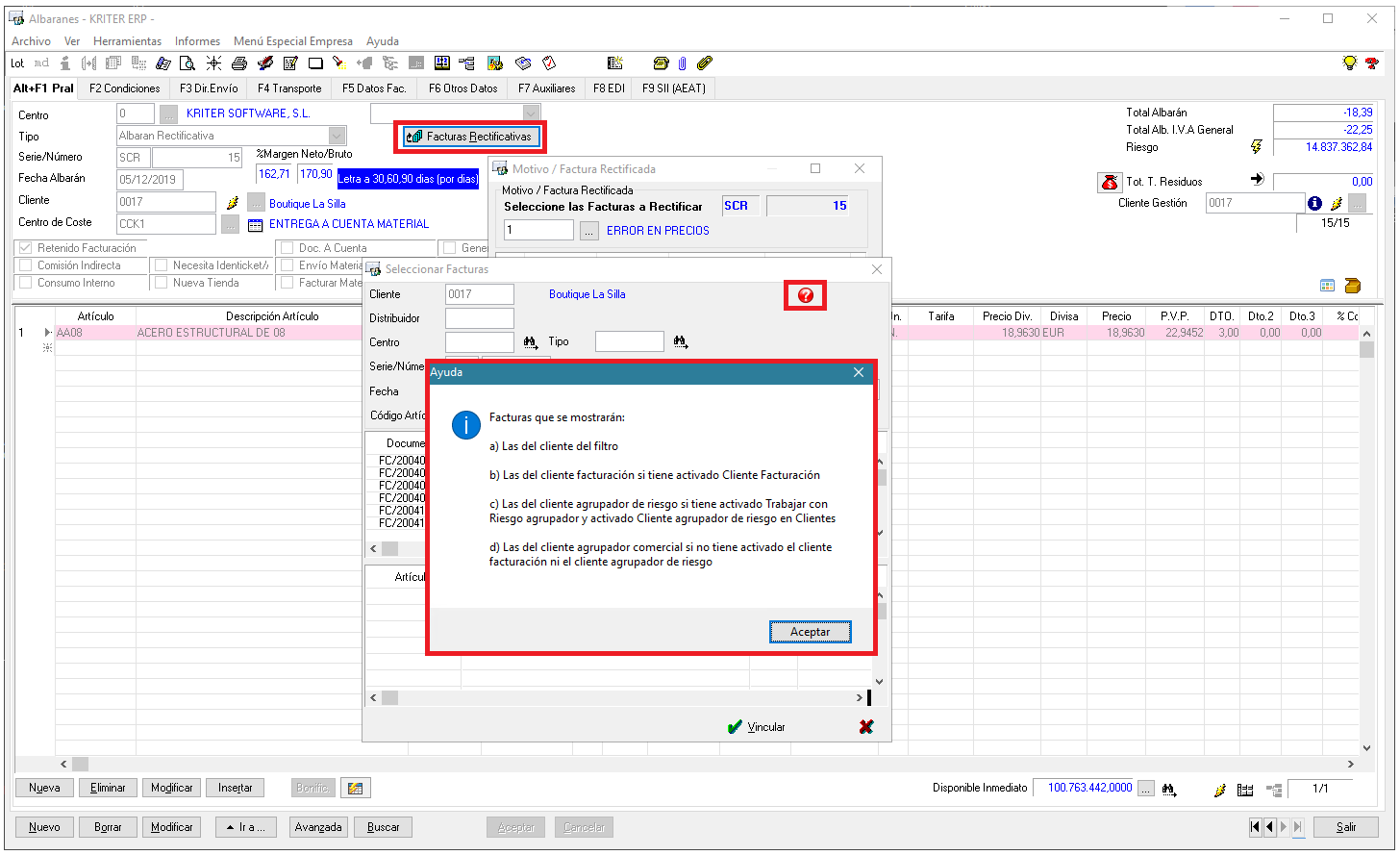The width and height of the screenshot is (1400, 855).
Task: Click the yellow diagonal paperclip icon
Action: pos(705,63)
